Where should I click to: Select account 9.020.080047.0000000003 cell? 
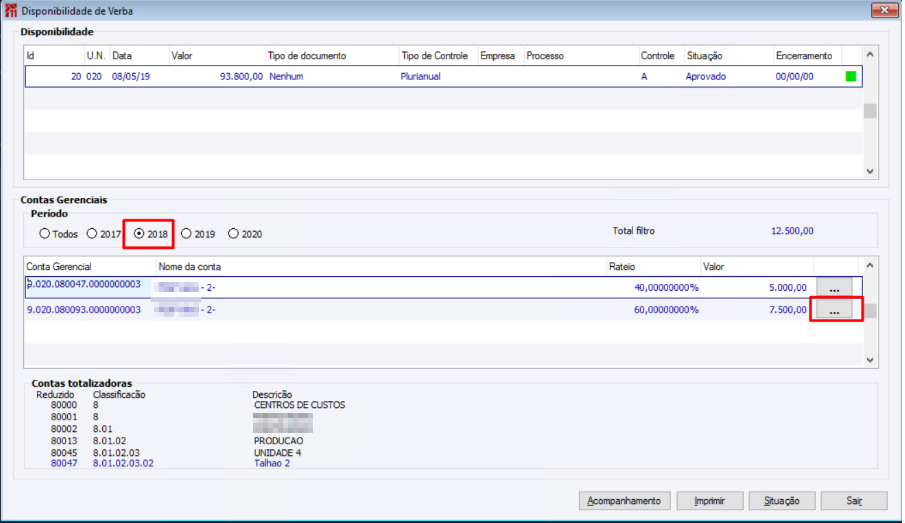pyautogui.click(x=84, y=284)
